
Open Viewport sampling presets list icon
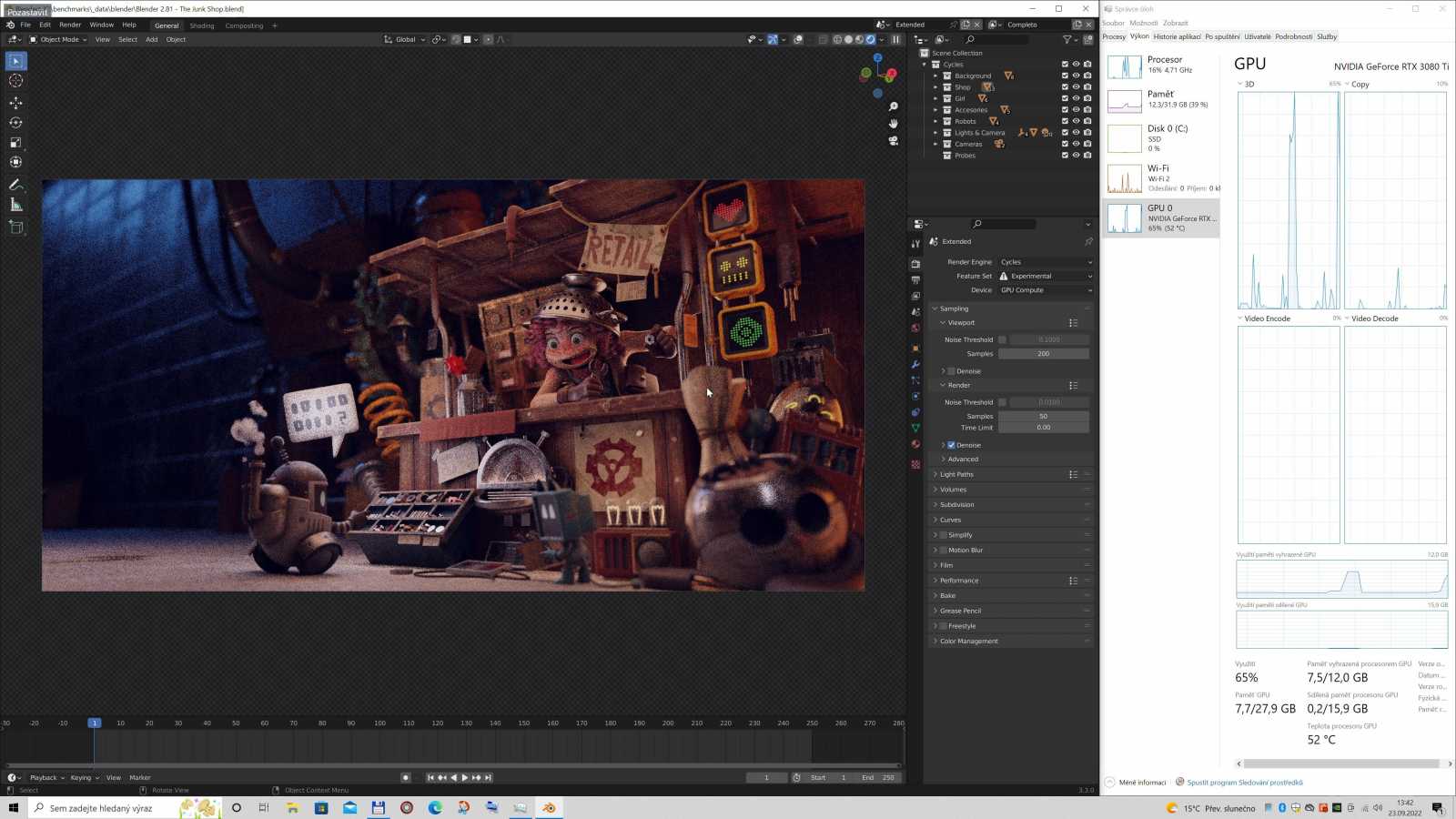[x=1073, y=323]
